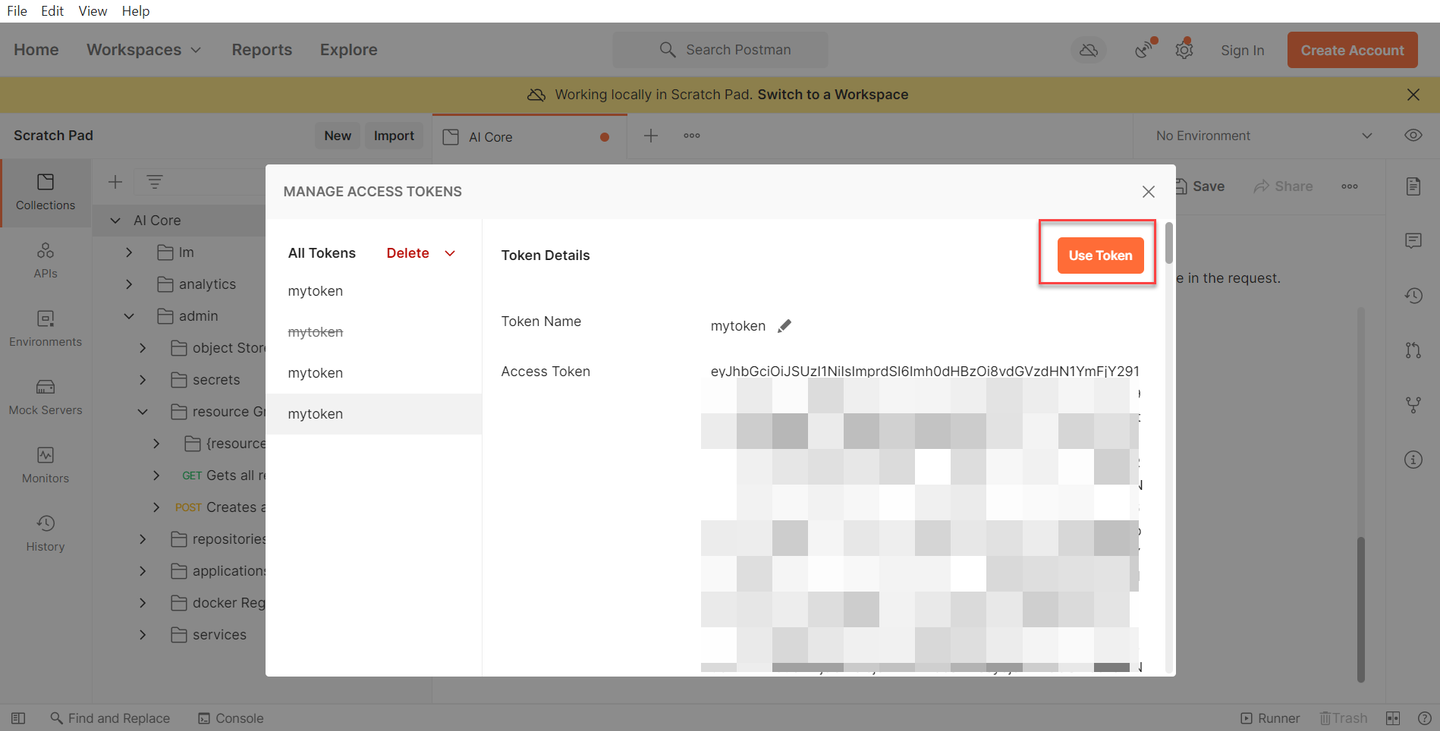Open the Collections sidebar panel
Image resolution: width=1440 pixels, height=731 pixels.
(45, 192)
